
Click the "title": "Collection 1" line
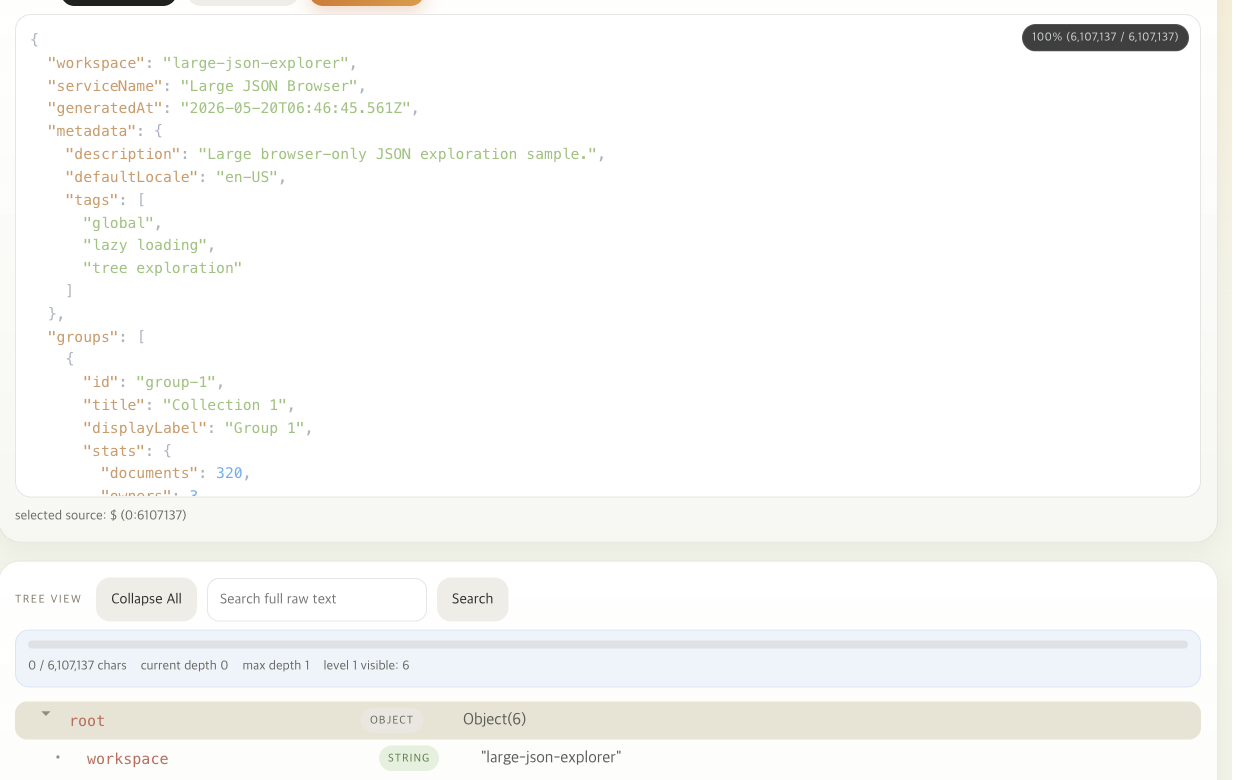[x=189, y=405]
